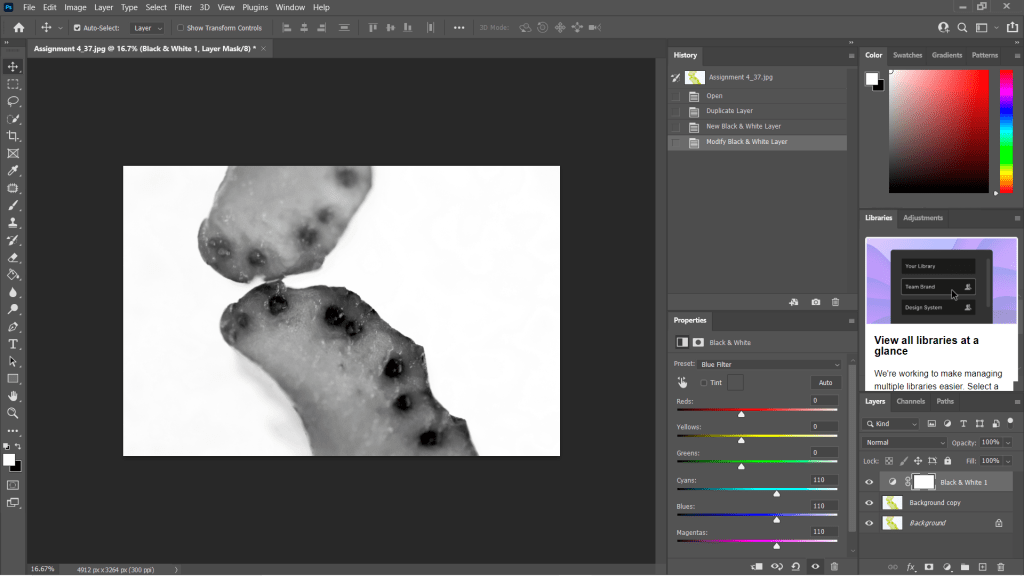Select the Type tool
The image size is (1024, 576).
(x=13, y=344)
